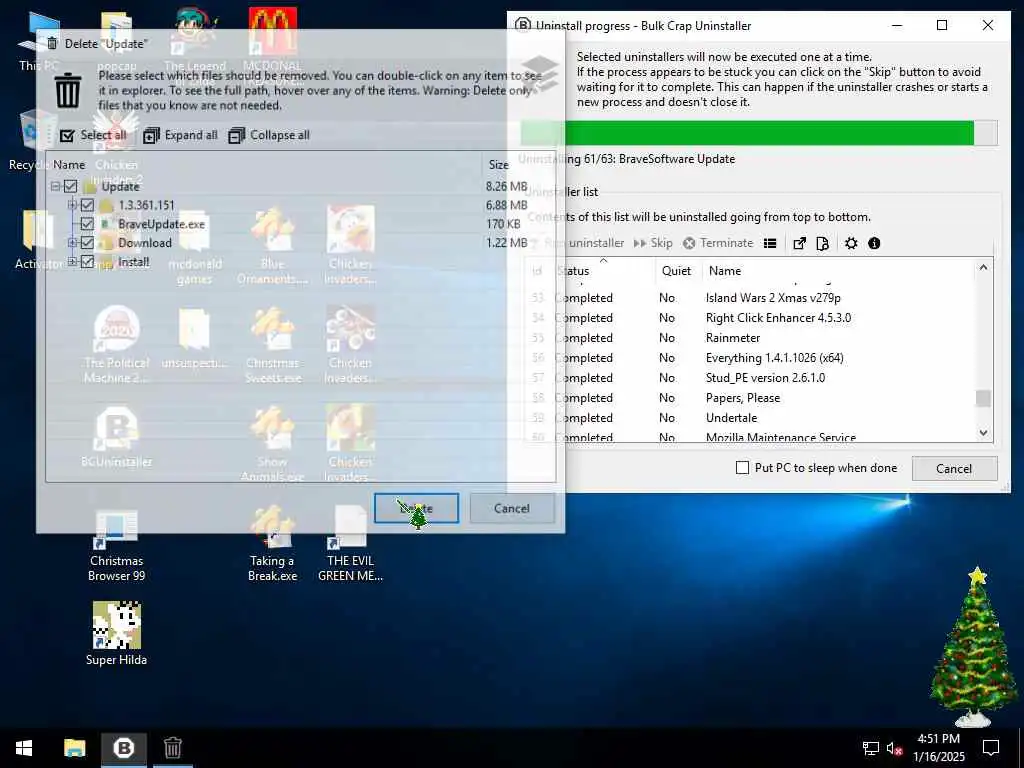This screenshot has width=1024, height=768.
Task: Click the Quiet column header in the uninstaller list
Action: (x=677, y=270)
